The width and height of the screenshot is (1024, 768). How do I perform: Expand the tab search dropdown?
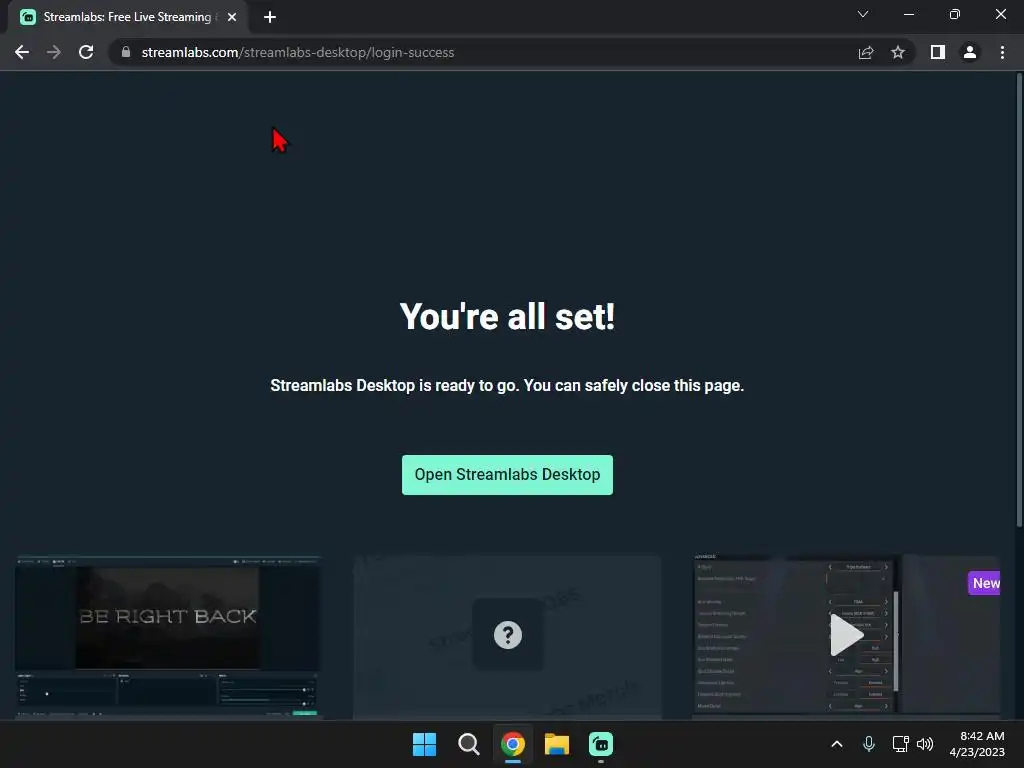click(863, 14)
